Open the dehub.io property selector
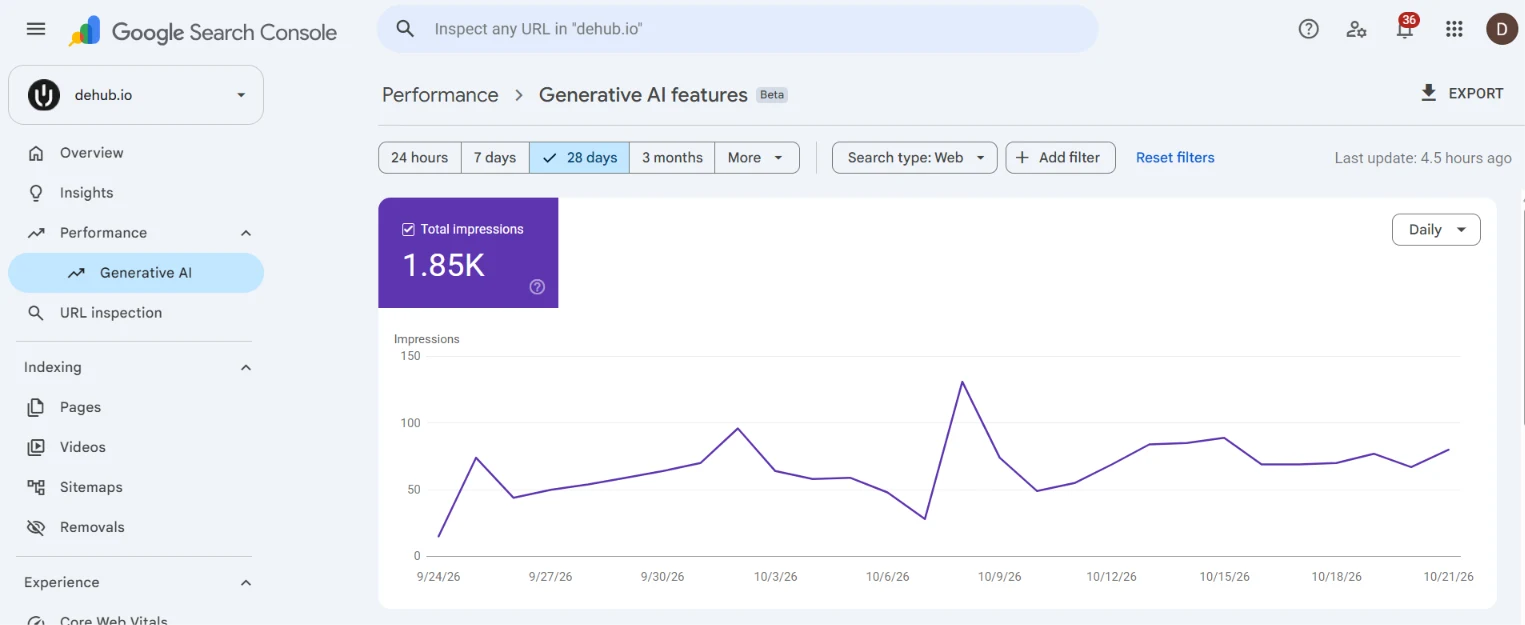This screenshot has height=625, width=1525. point(136,95)
